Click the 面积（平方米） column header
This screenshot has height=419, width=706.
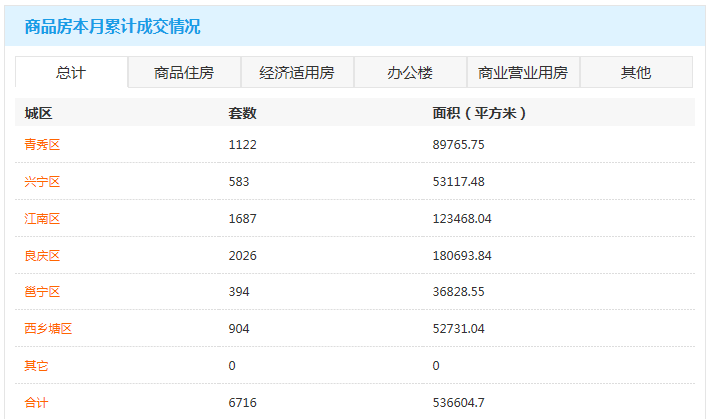click(480, 113)
